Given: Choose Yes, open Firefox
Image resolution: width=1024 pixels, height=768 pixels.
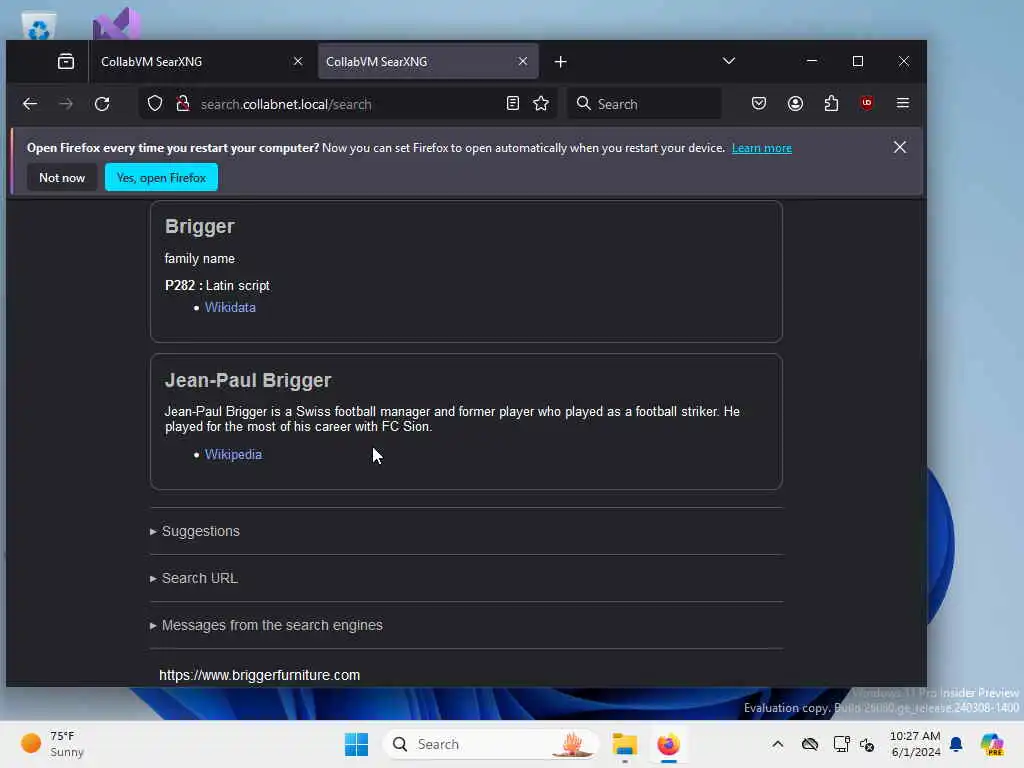Looking at the screenshot, I should 161,178.
